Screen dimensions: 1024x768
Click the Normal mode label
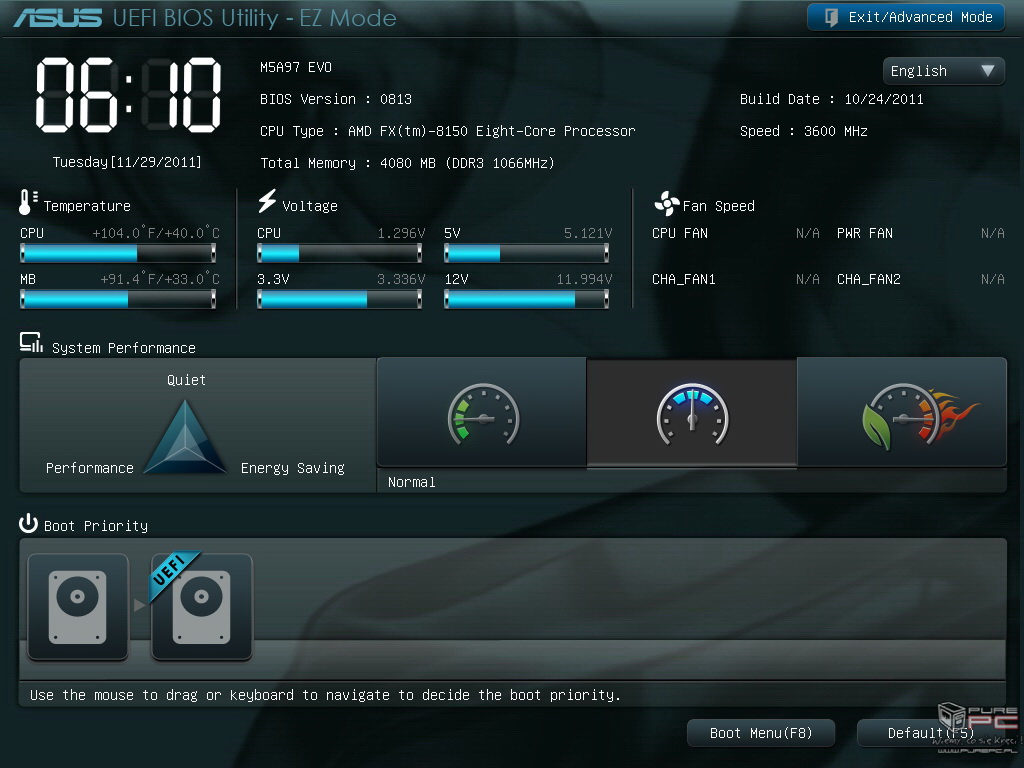[x=411, y=482]
